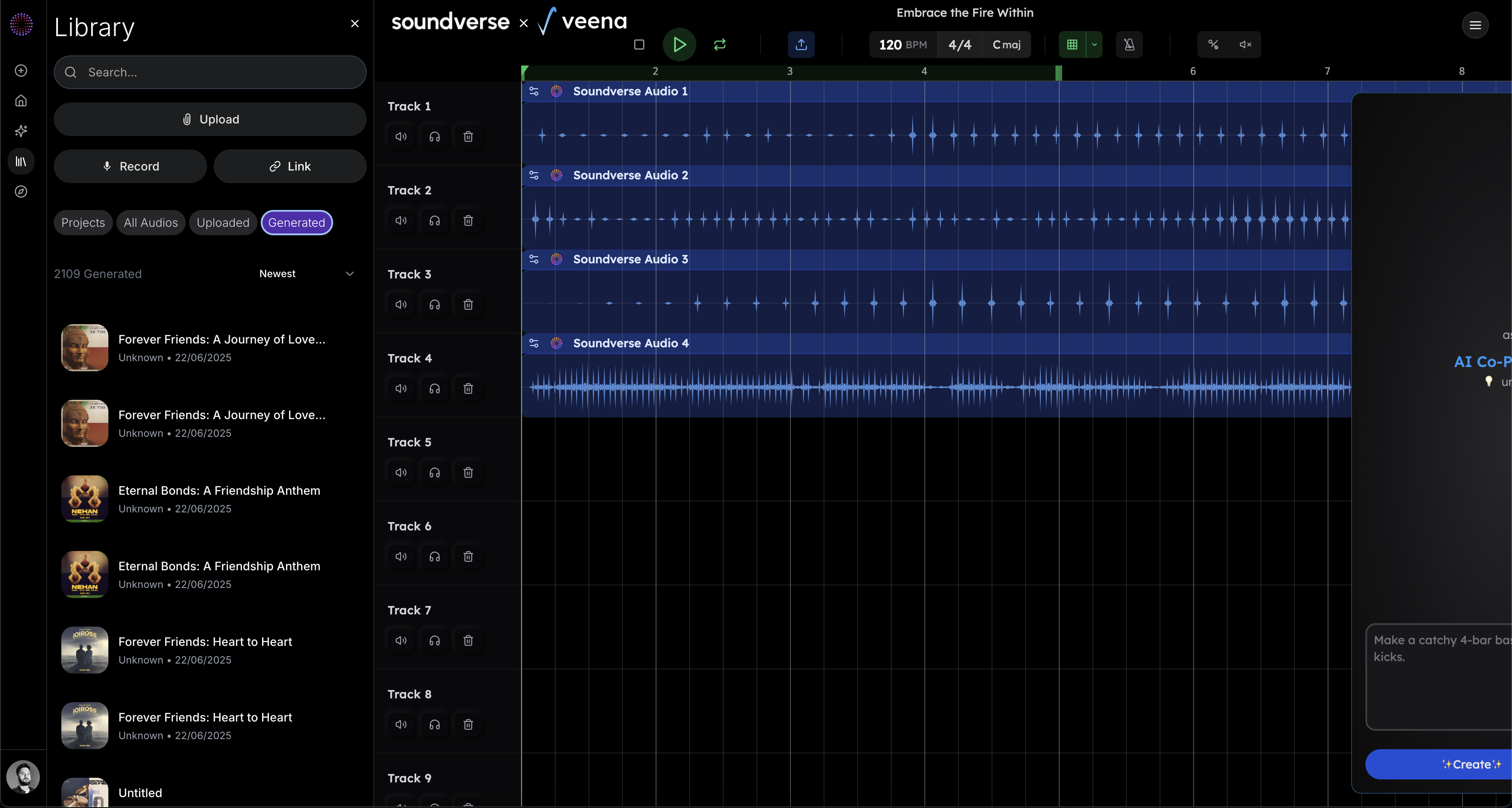Solo Track 2 with headphones icon

[x=435, y=220]
